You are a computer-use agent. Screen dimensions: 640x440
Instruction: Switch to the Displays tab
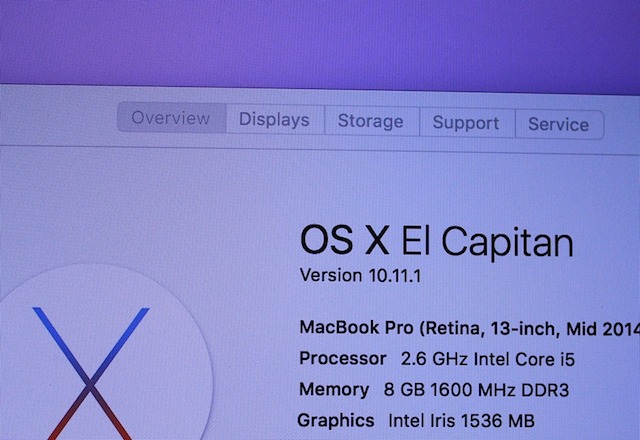pos(275,120)
